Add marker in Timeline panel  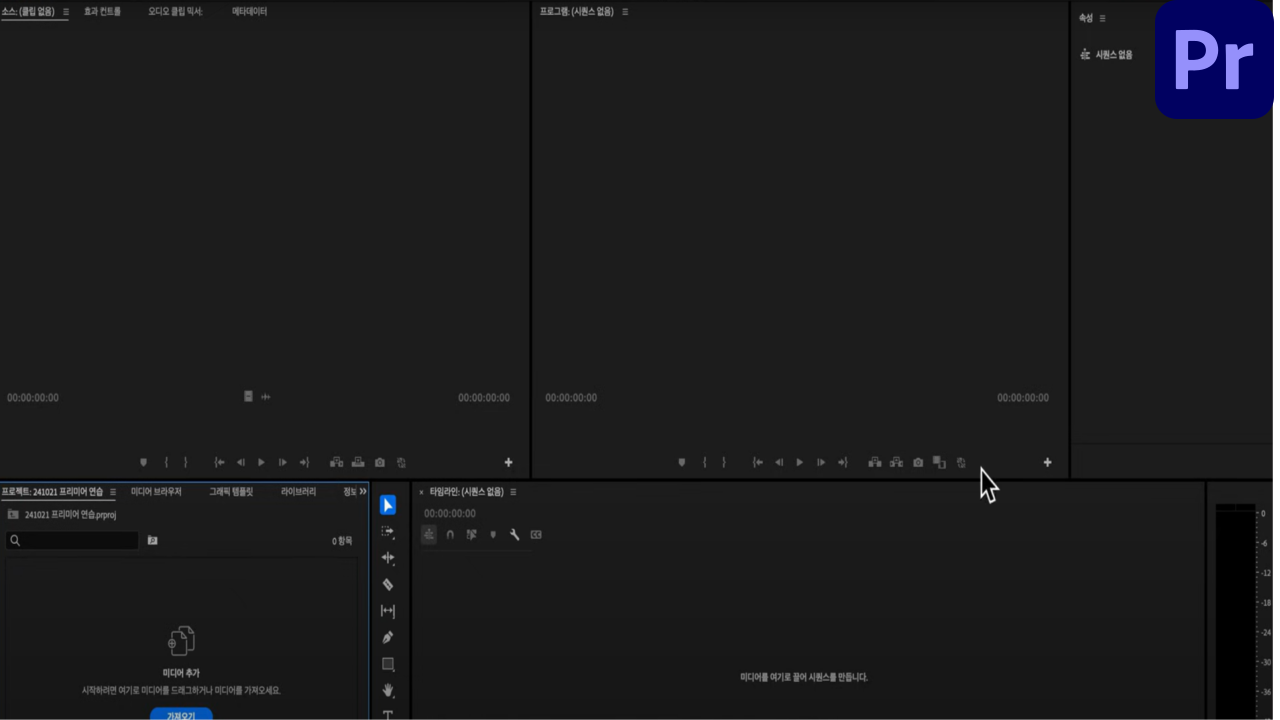click(493, 535)
